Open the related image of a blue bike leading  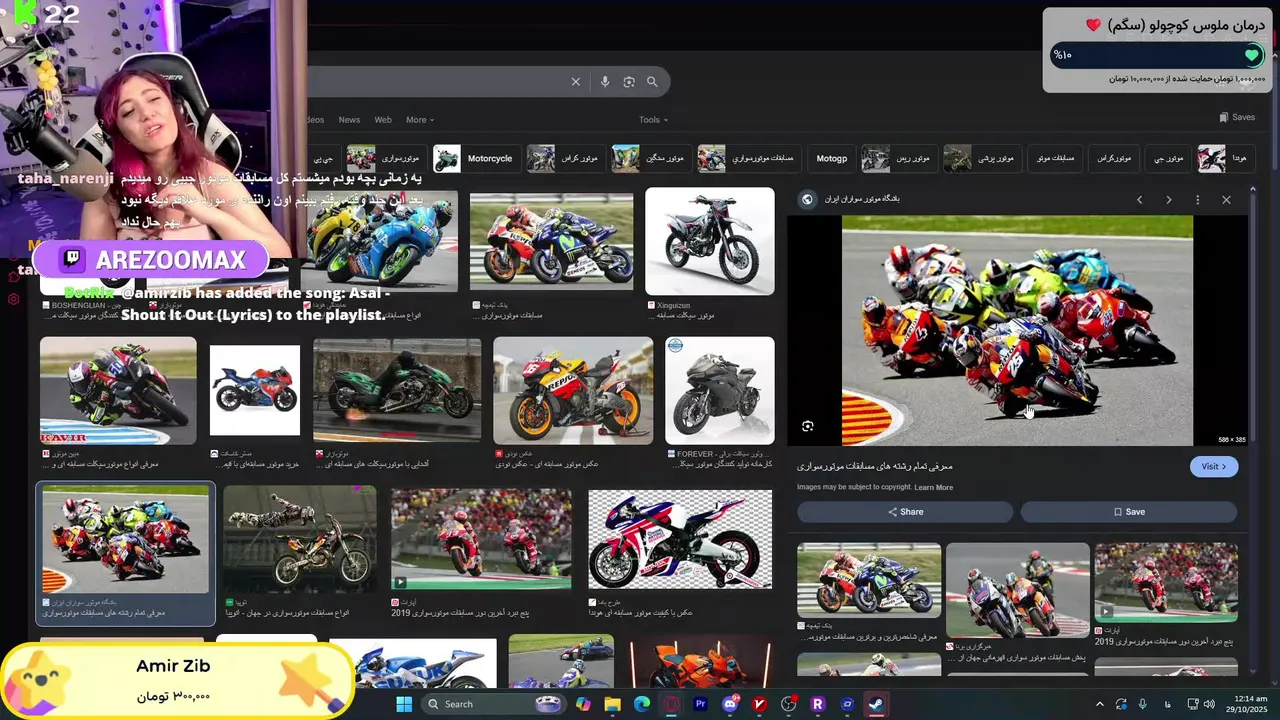tap(1017, 590)
